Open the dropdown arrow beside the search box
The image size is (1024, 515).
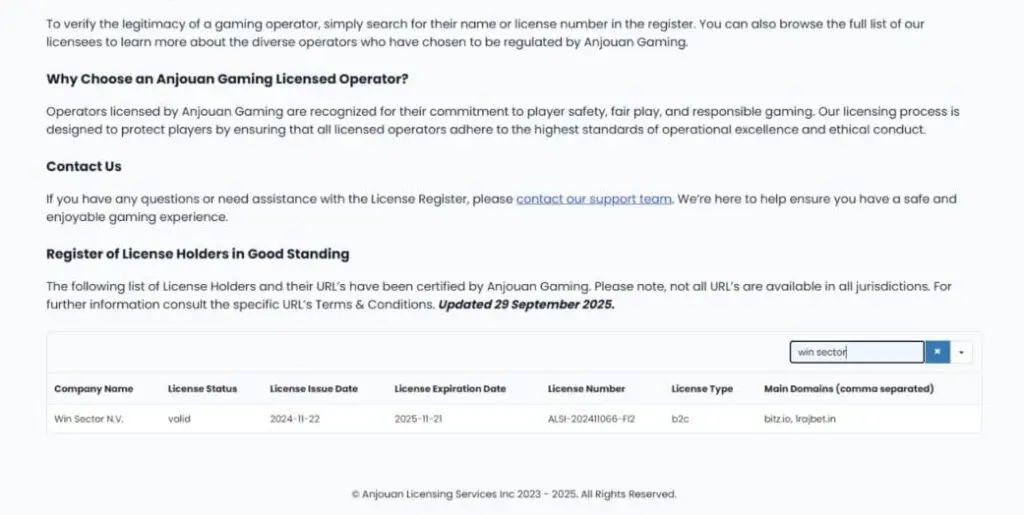click(961, 352)
